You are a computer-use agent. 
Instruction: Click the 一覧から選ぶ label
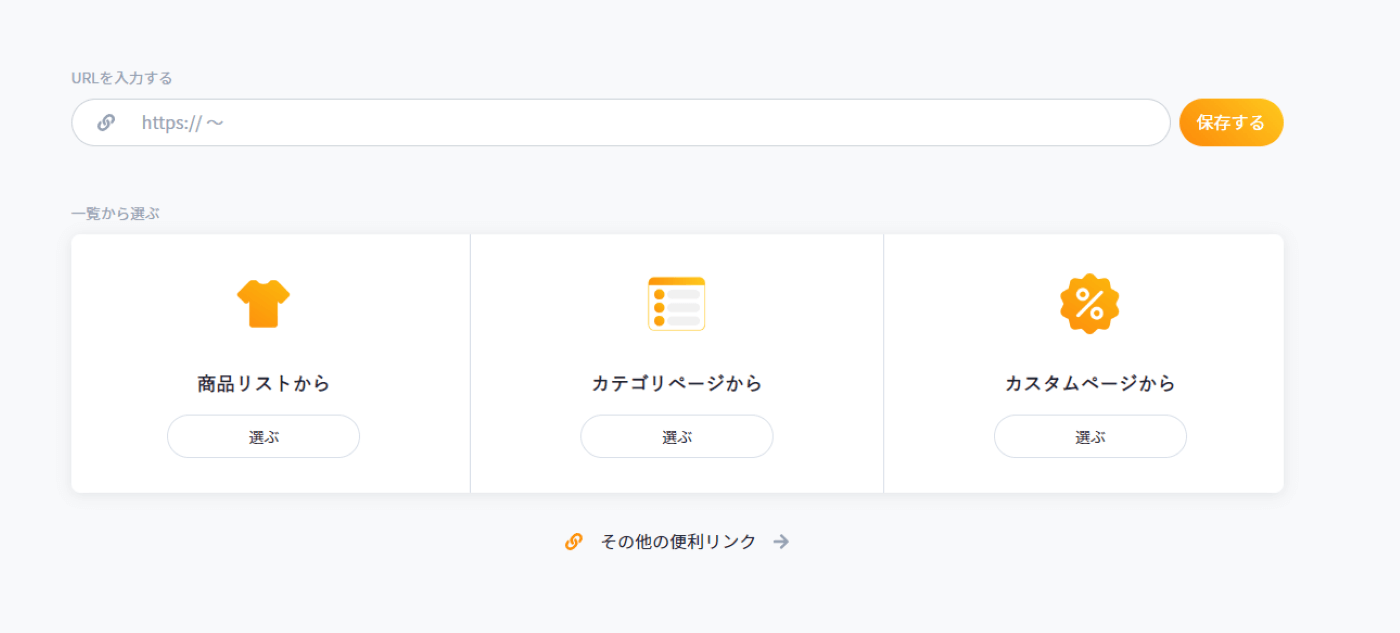click(115, 213)
